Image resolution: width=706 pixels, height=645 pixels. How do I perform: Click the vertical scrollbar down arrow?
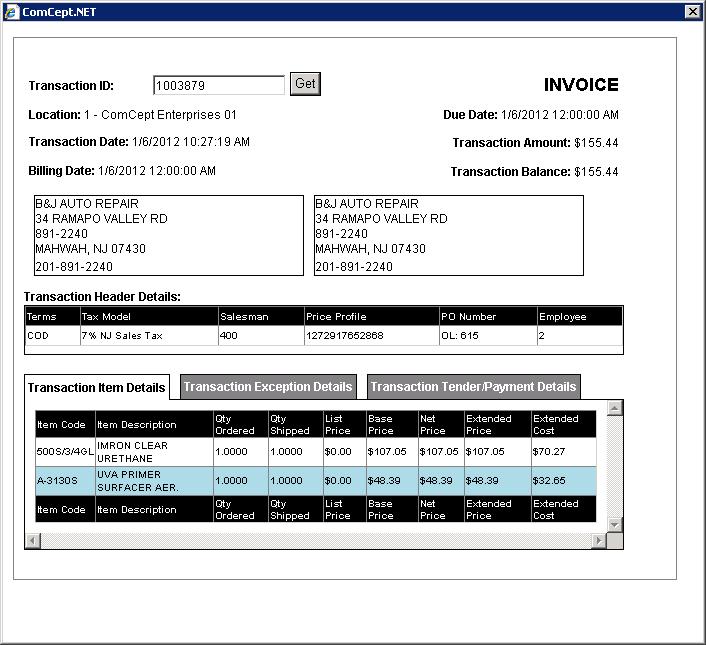615,525
